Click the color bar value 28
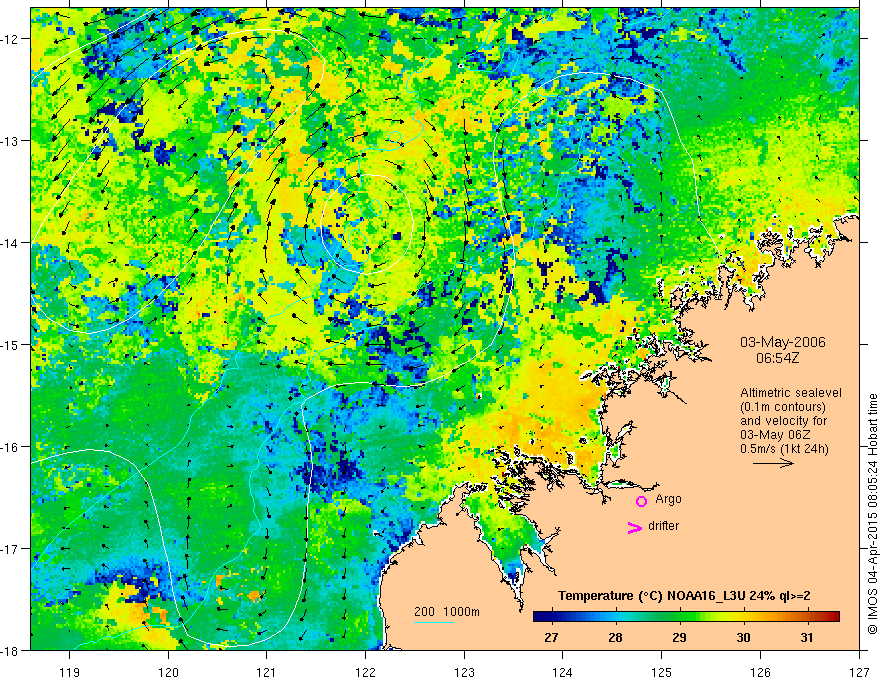The height and width of the screenshot is (680, 880). 615,637
